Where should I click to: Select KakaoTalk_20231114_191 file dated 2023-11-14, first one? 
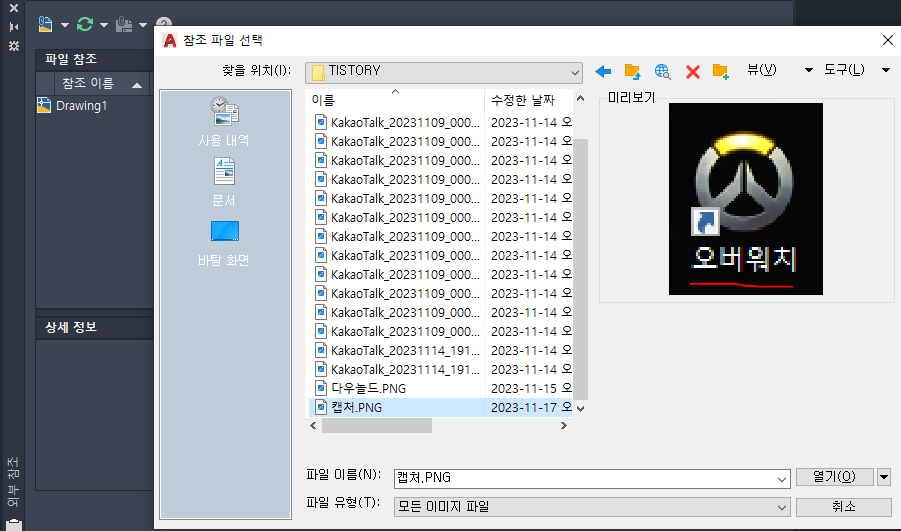pos(405,351)
